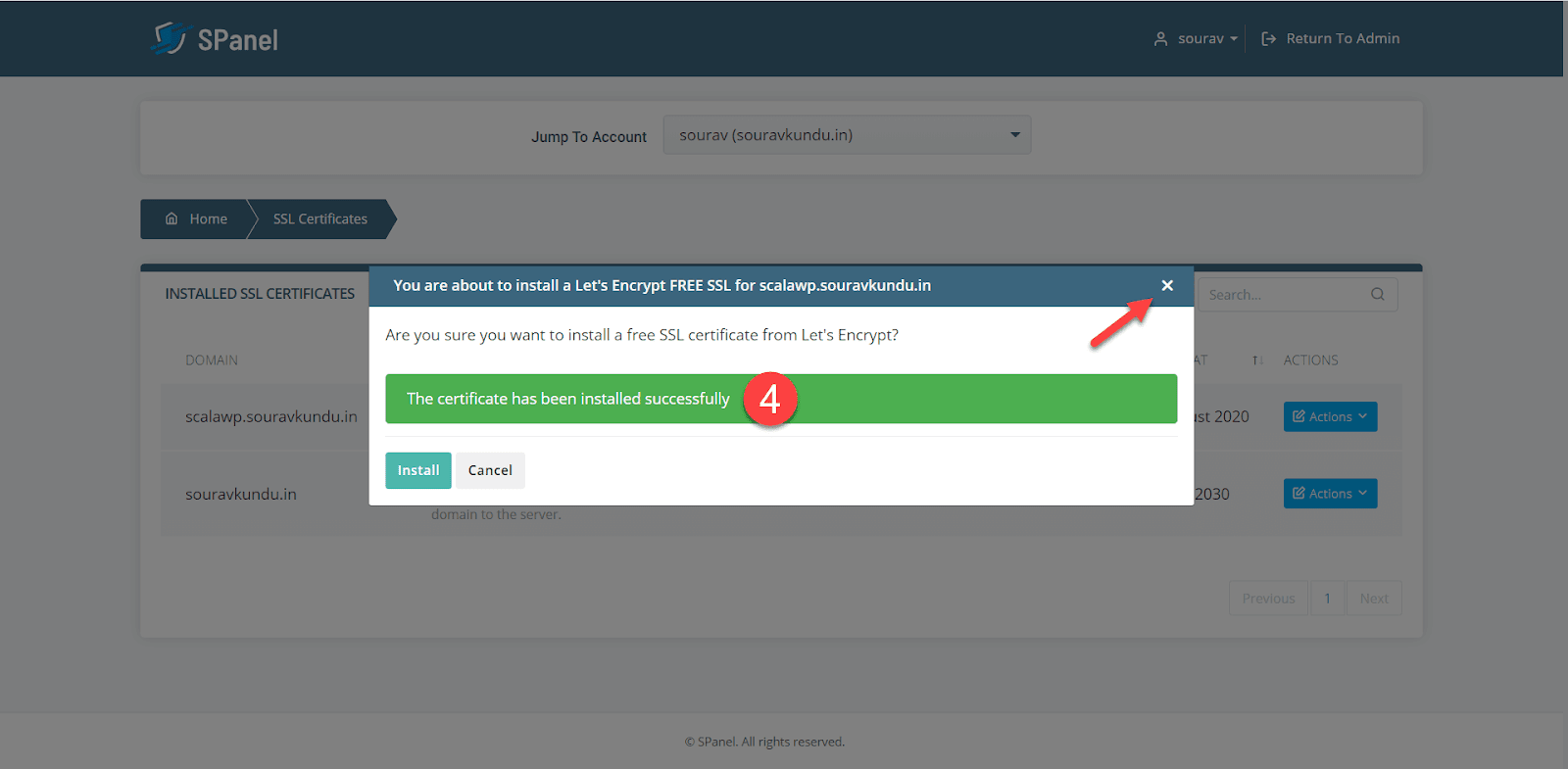Click the INSTALLED SSL CERTIFICATES heading
The width and height of the screenshot is (1568, 769).
tap(260, 294)
